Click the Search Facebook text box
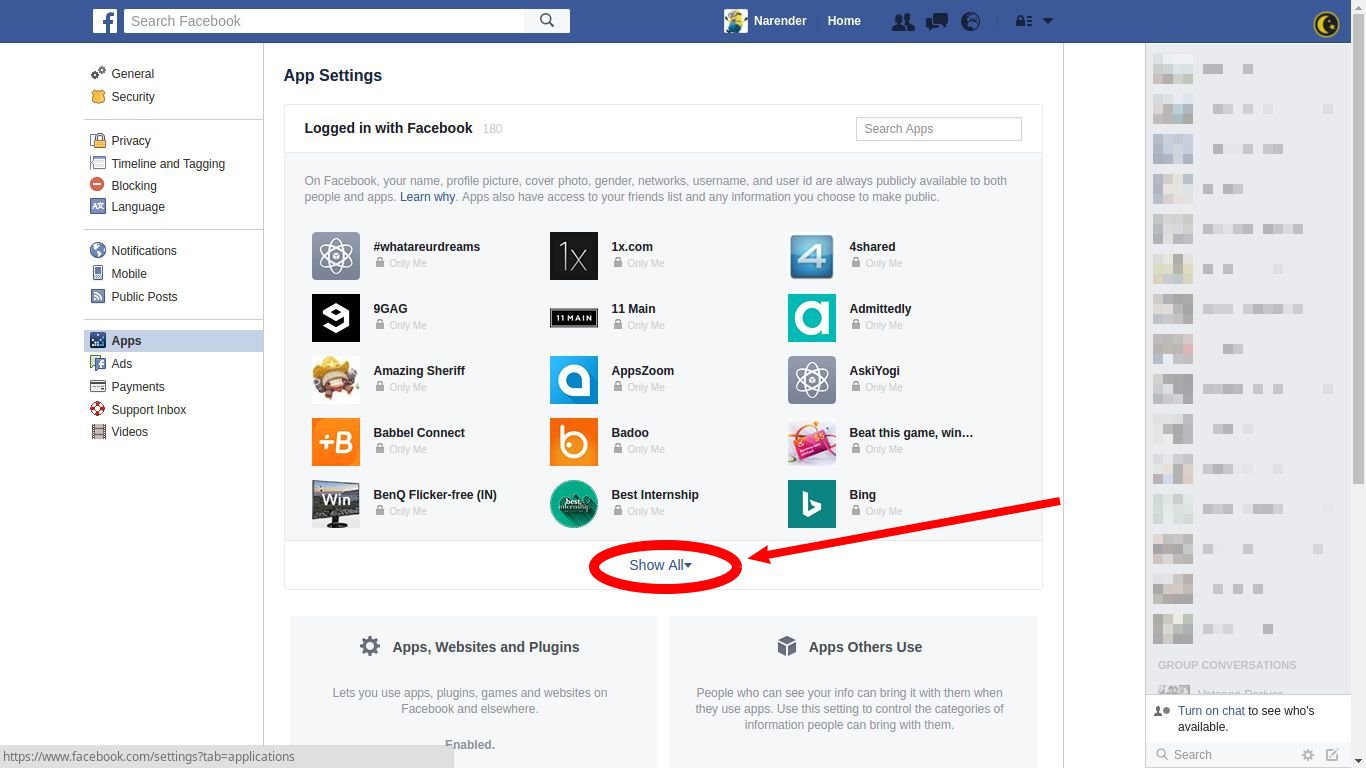This screenshot has width=1366, height=768. pyautogui.click(x=324, y=21)
